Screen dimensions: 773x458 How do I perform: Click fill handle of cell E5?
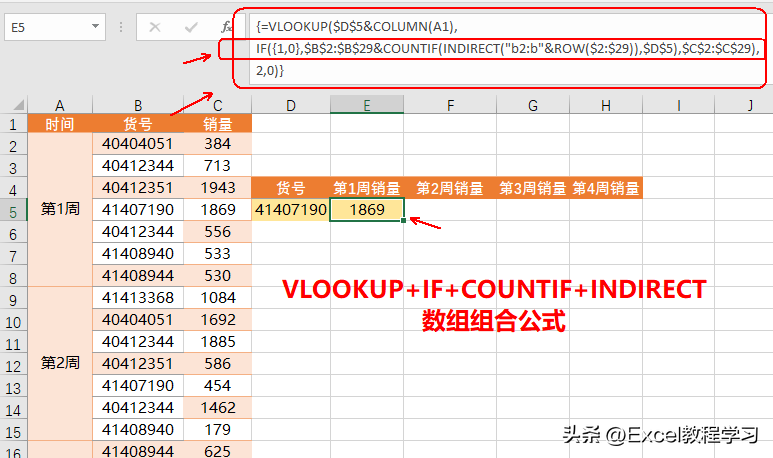point(403,220)
